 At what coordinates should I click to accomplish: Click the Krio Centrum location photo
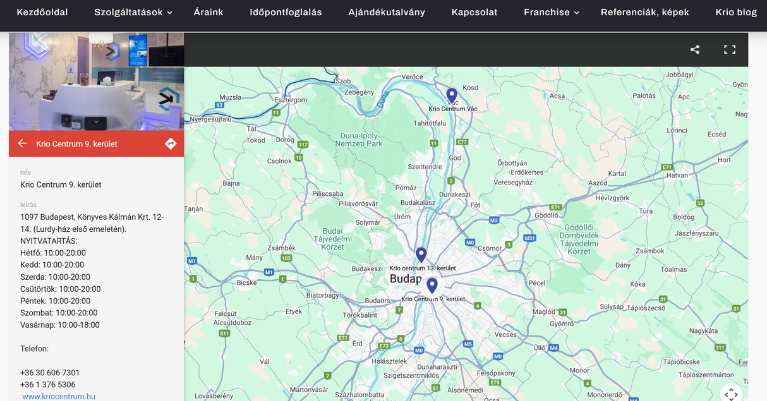pyautogui.click(x=96, y=81)
